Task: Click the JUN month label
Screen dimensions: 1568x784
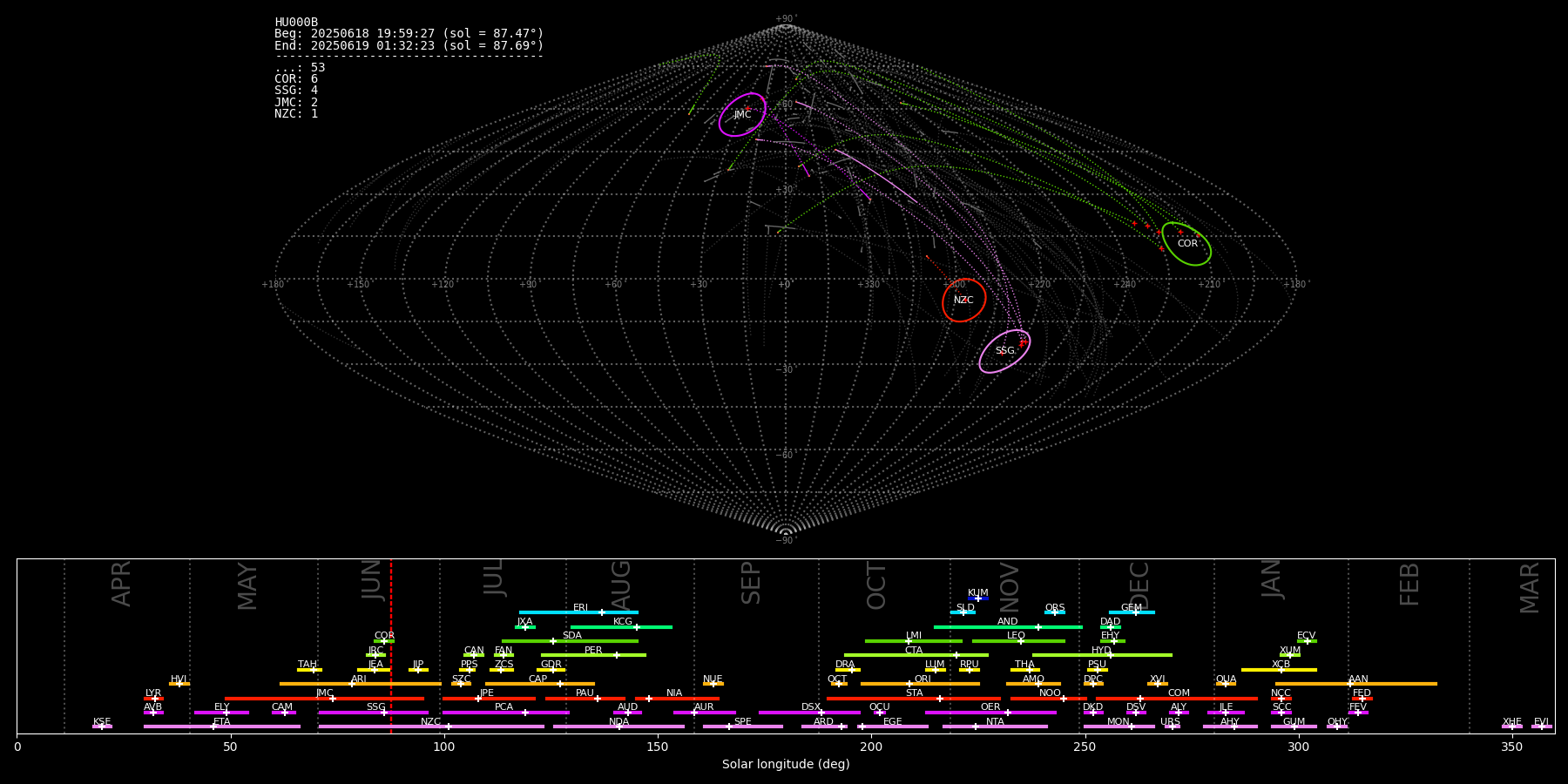Action: click(373, 580)
